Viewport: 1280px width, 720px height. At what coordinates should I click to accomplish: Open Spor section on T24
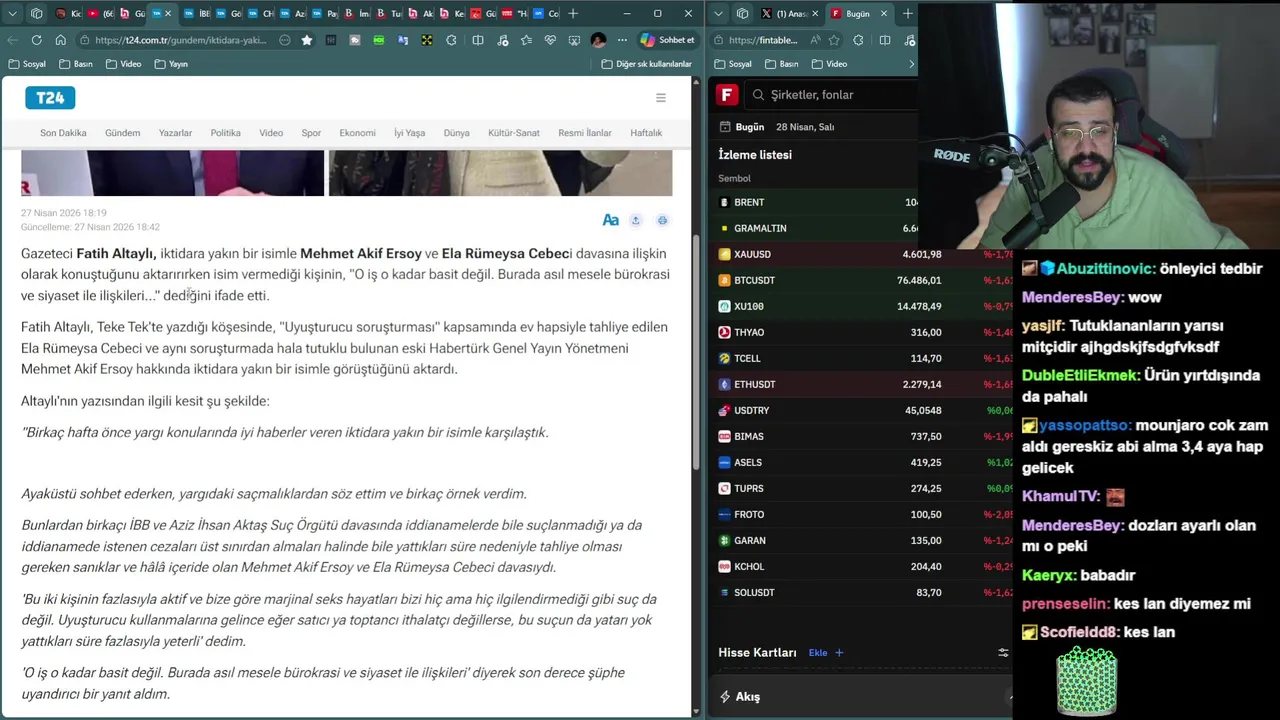click(x=311, y=133)
